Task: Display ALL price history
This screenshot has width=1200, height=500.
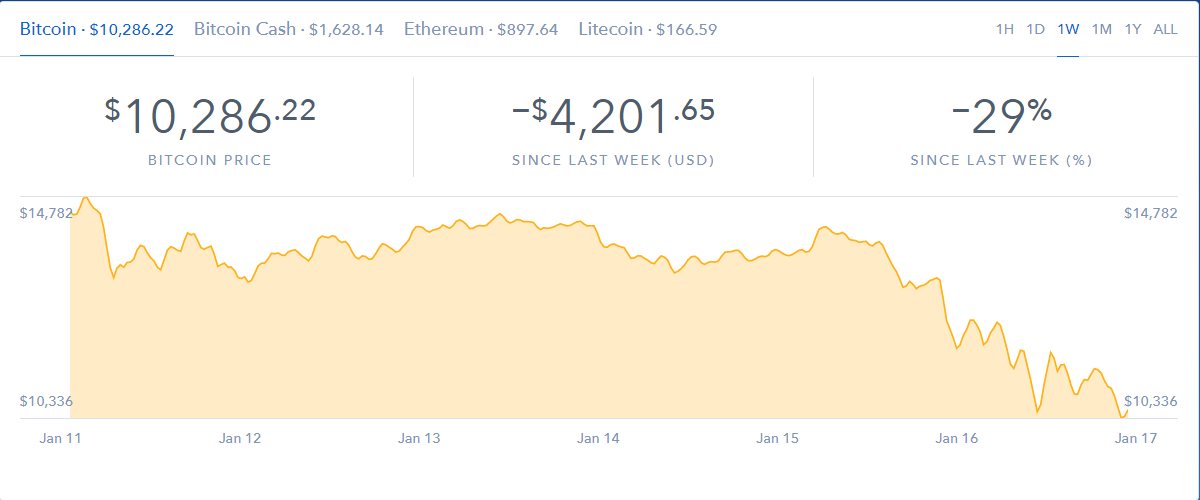Action: coord(1165,29)
